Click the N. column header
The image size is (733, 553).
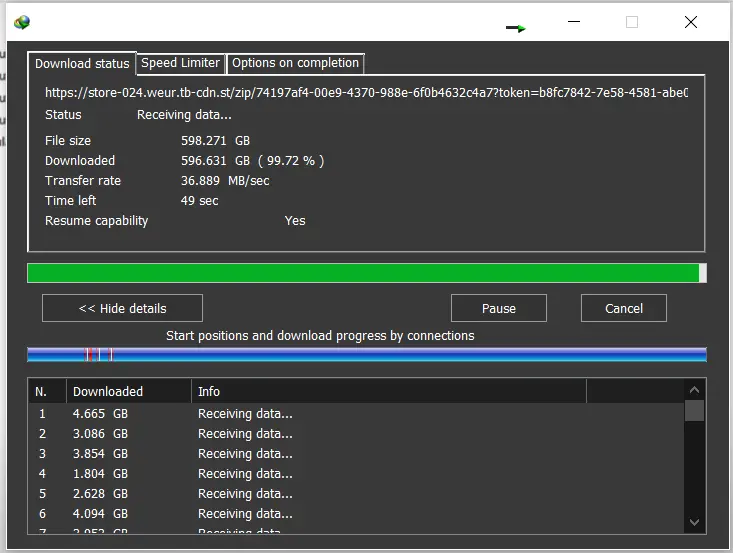pos(47,391)
